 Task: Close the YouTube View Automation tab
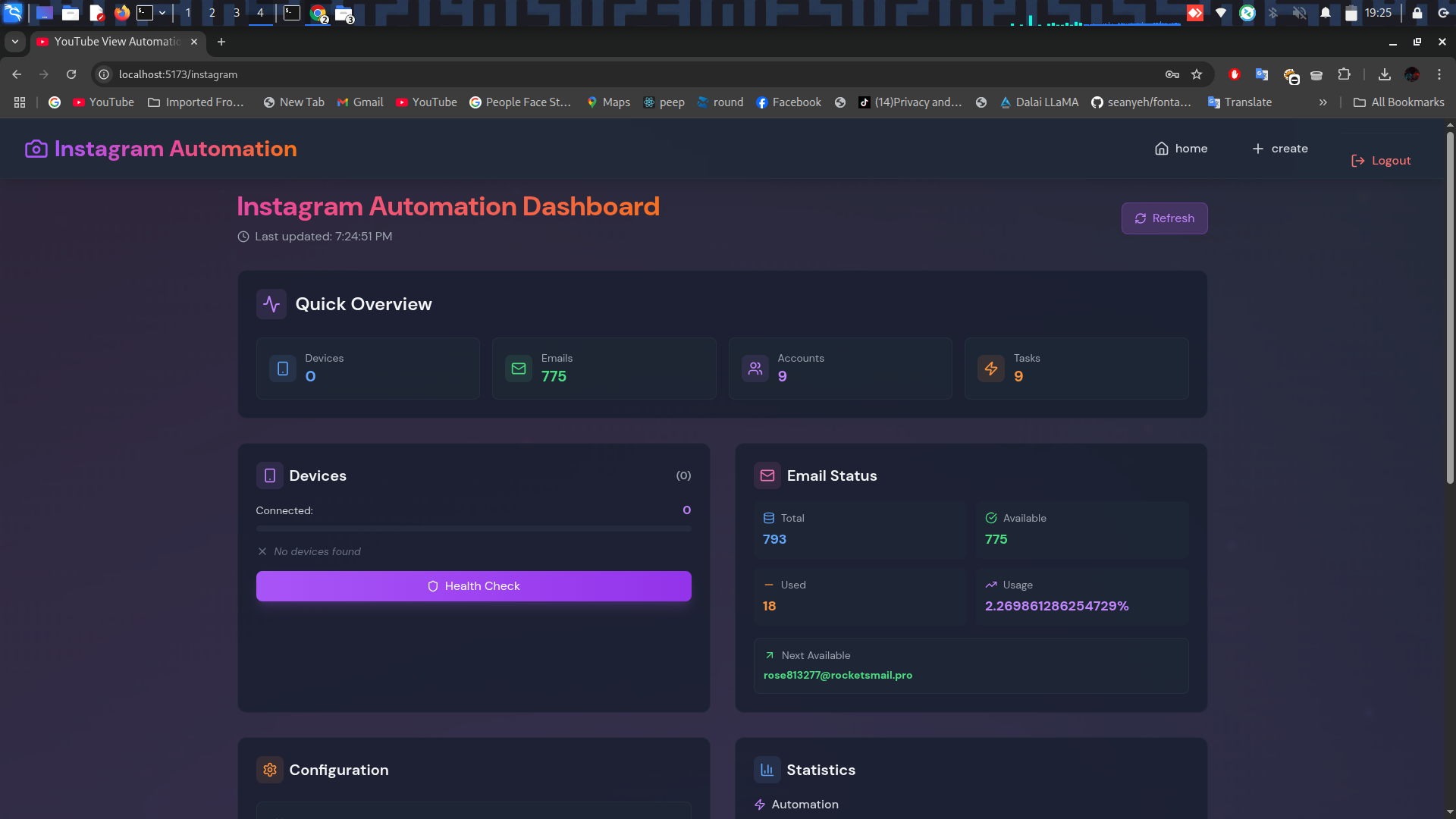coord(194,42)
